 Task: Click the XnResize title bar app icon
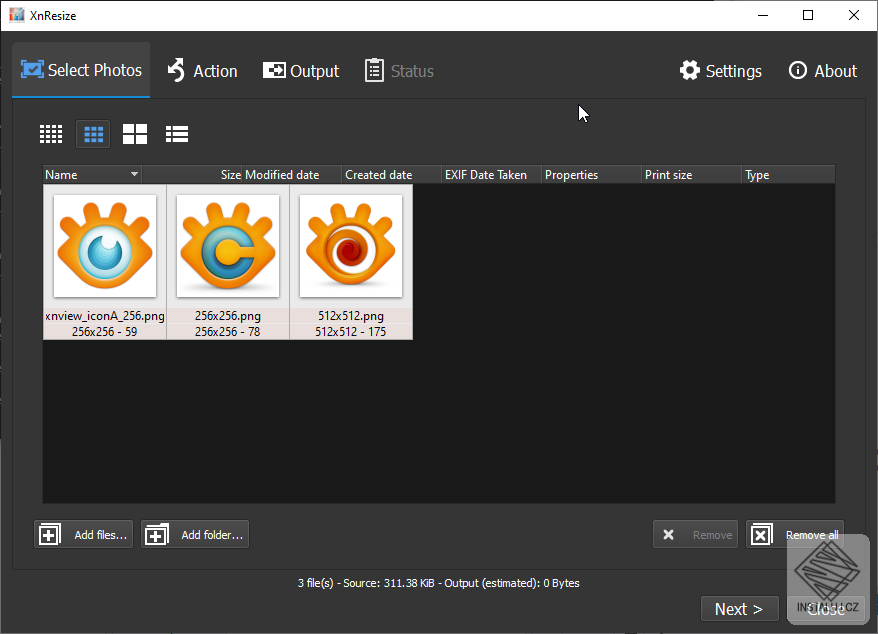point(17,15)
